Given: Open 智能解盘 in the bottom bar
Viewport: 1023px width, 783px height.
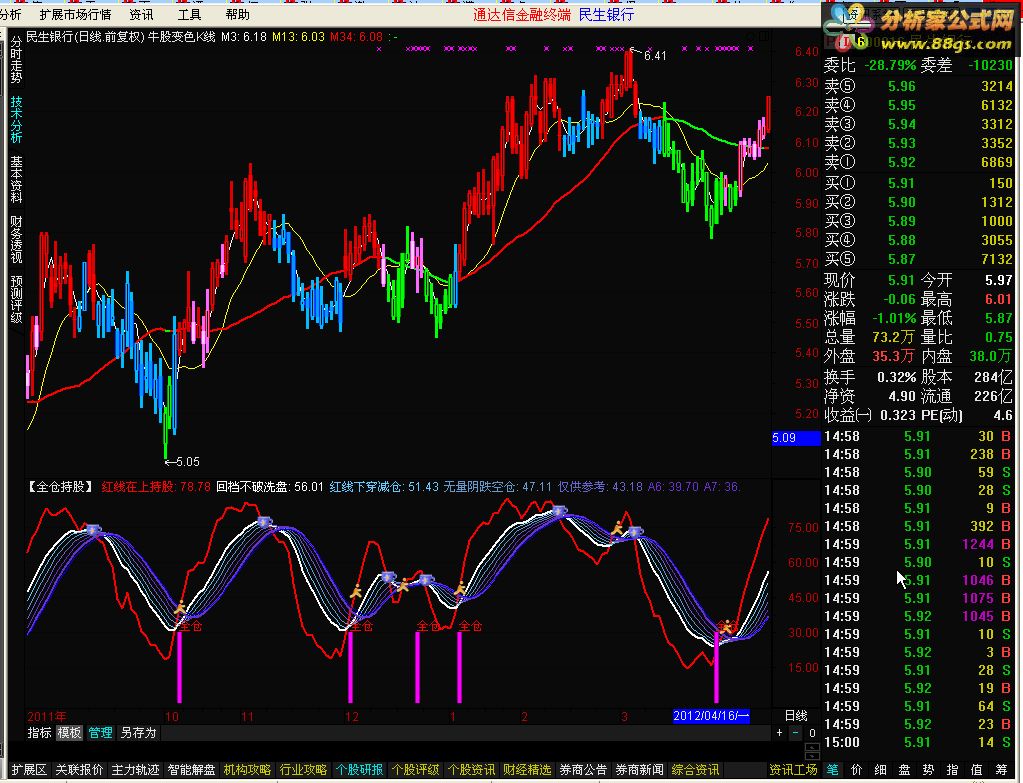Looking at the screenshot, I should pyautogui.click(x=191, y=770).
